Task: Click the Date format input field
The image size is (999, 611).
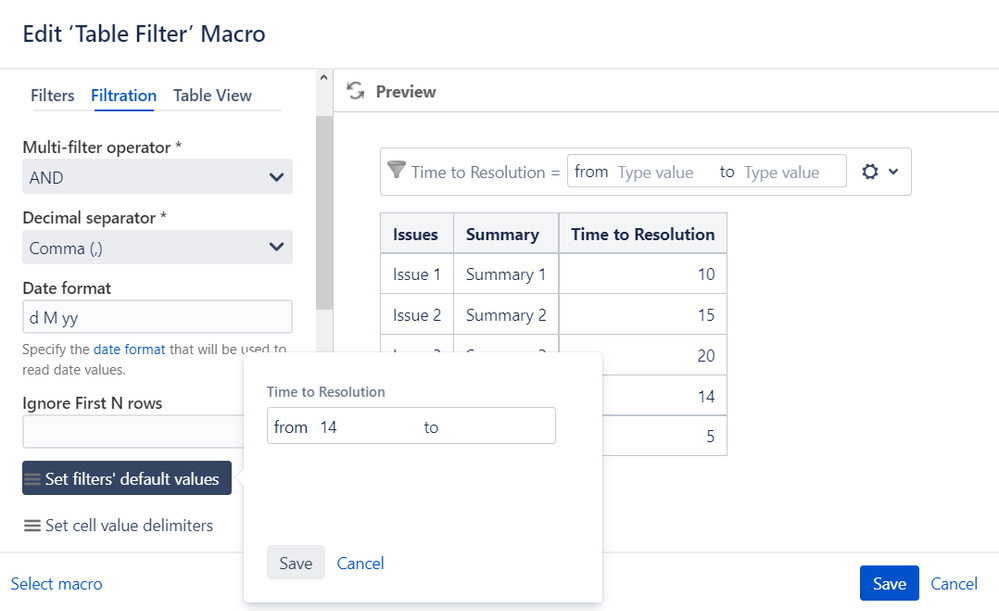Action: pyautogui.click(x=157, y=318)
